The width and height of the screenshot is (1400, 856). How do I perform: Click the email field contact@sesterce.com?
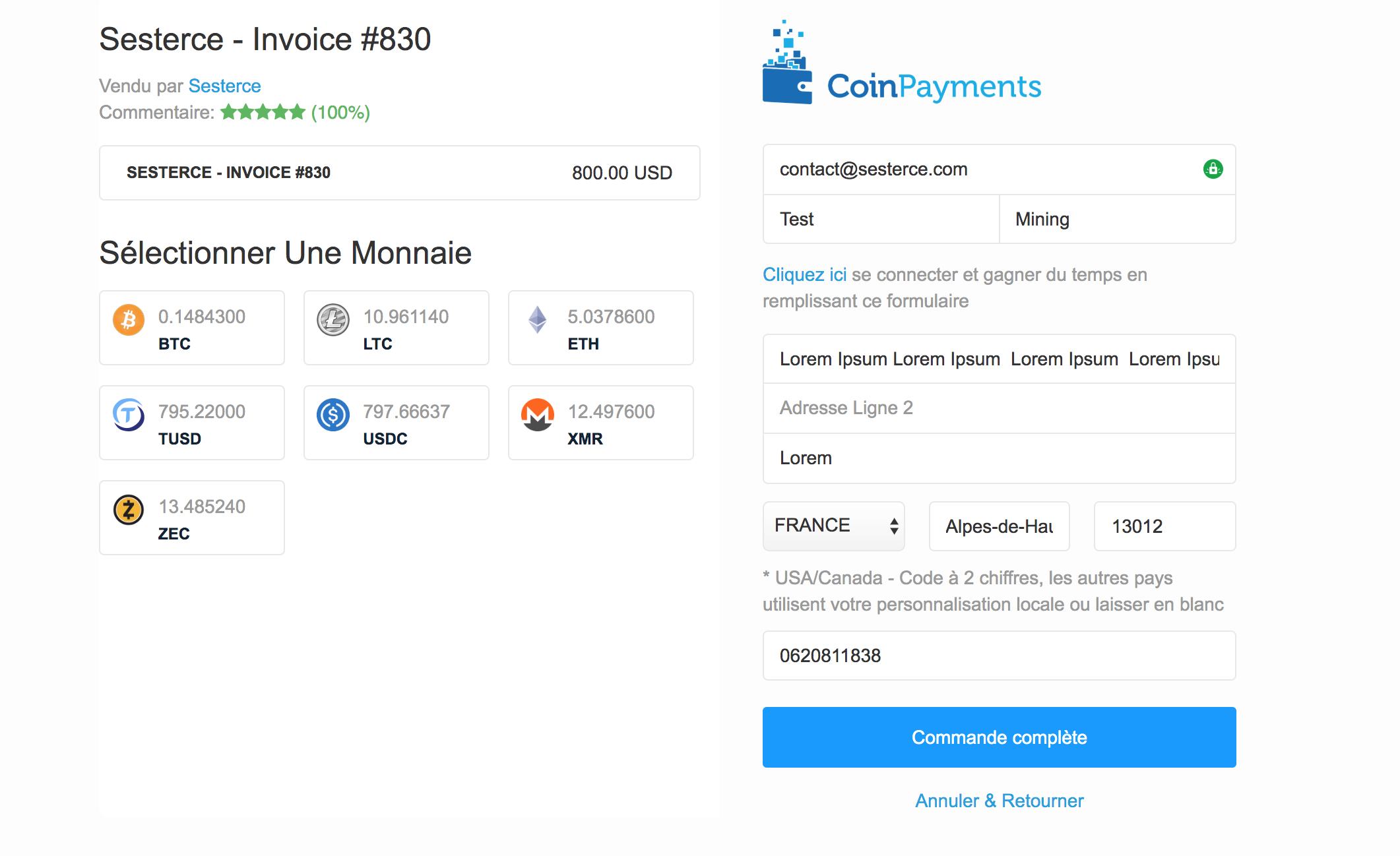(999, 169)
